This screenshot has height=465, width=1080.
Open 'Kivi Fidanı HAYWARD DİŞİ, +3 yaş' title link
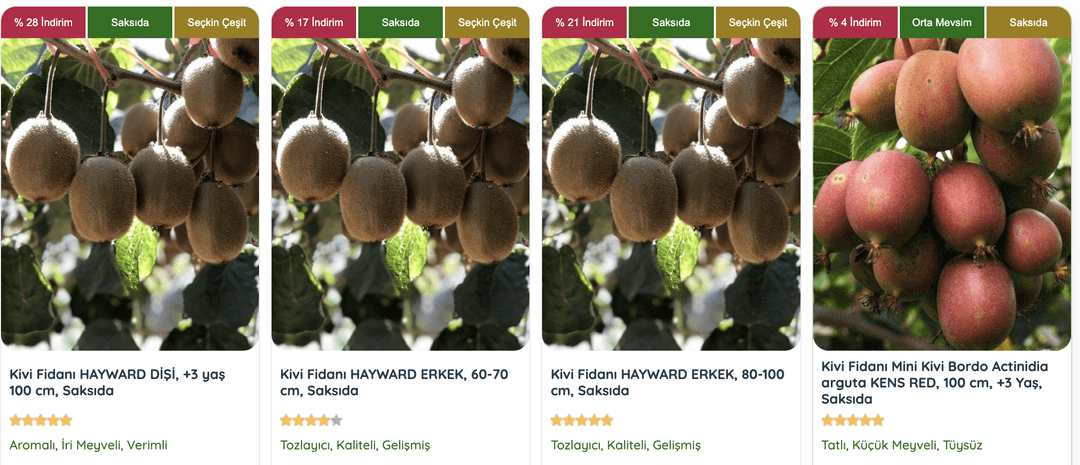point(117,382)
